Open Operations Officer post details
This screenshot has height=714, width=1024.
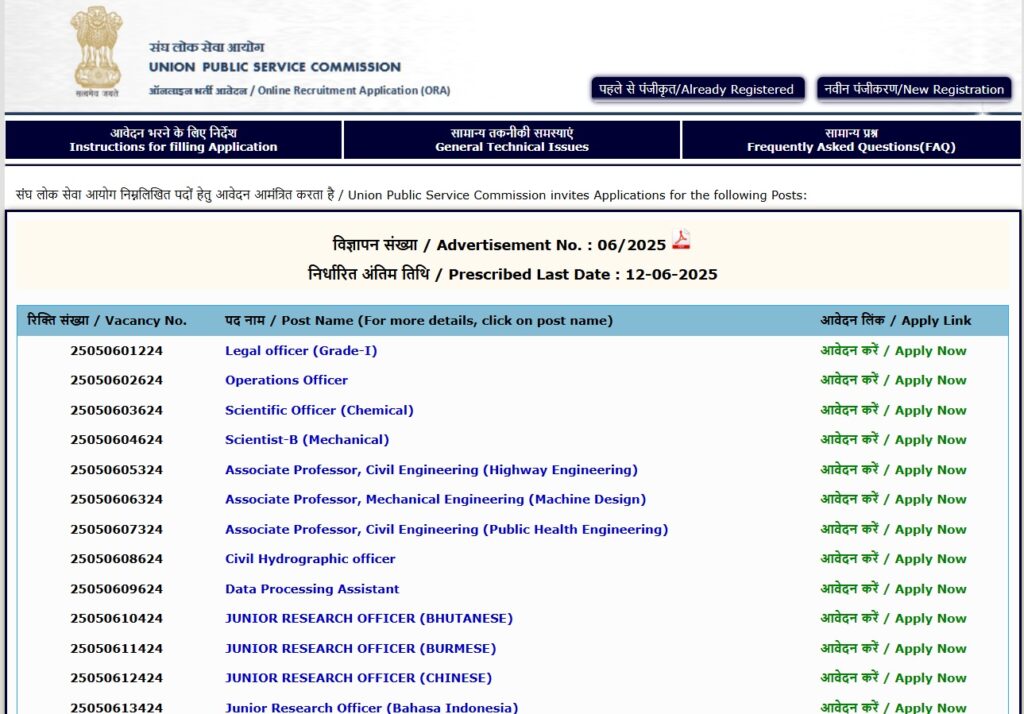click(286, 380)
